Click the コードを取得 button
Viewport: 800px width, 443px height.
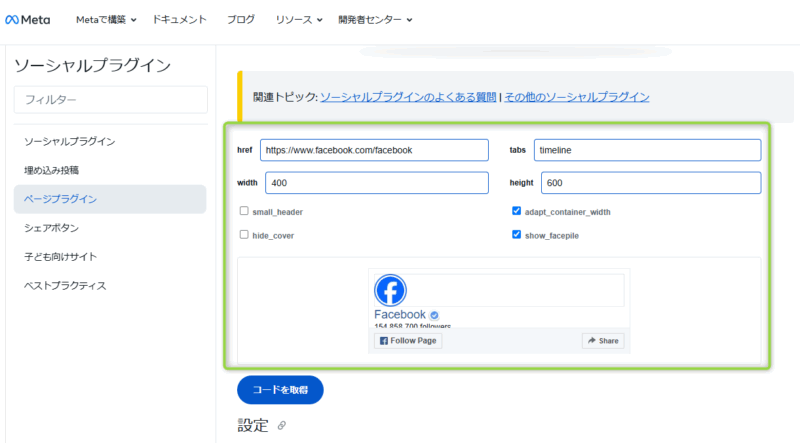tap(280, 390)
